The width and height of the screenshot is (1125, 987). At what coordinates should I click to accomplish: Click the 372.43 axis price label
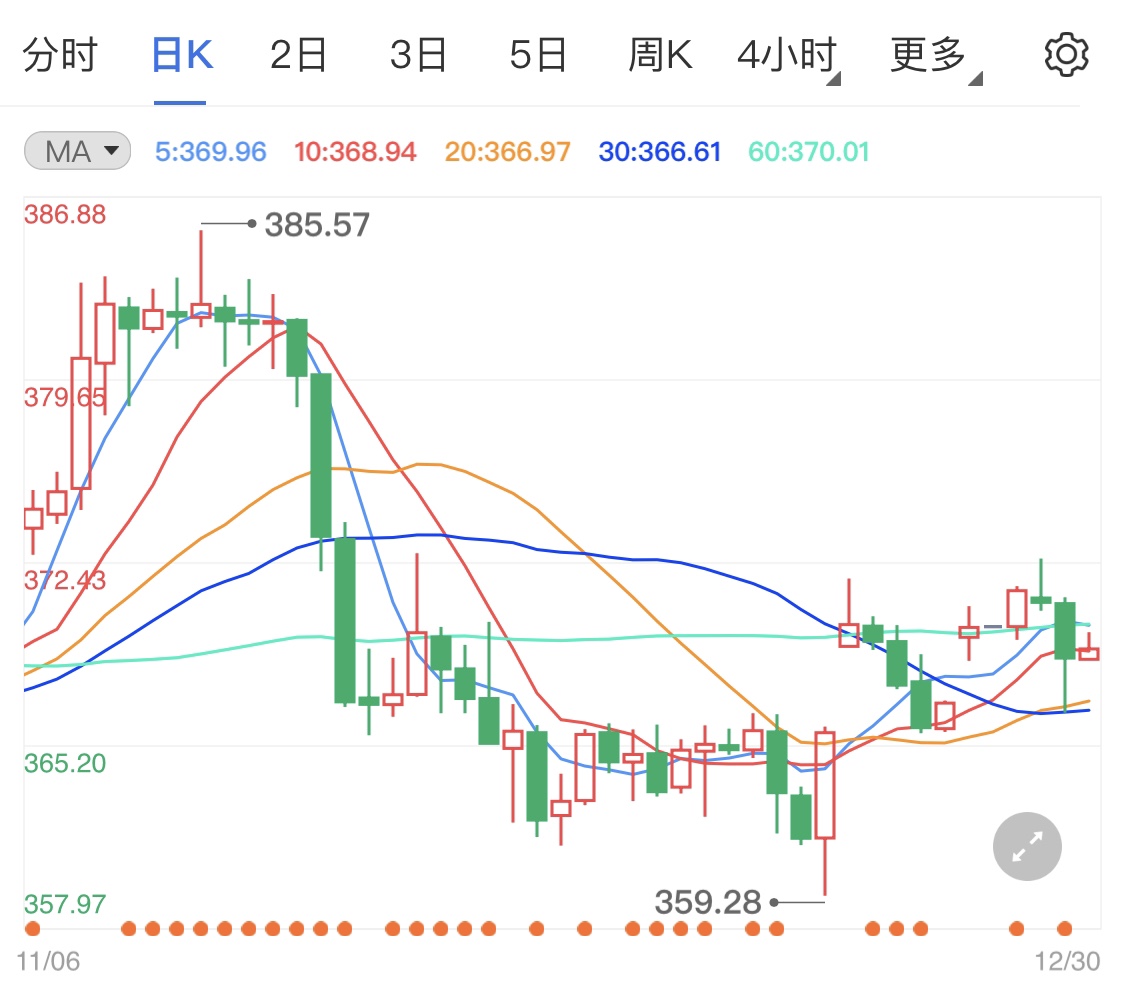coord(65,580)
